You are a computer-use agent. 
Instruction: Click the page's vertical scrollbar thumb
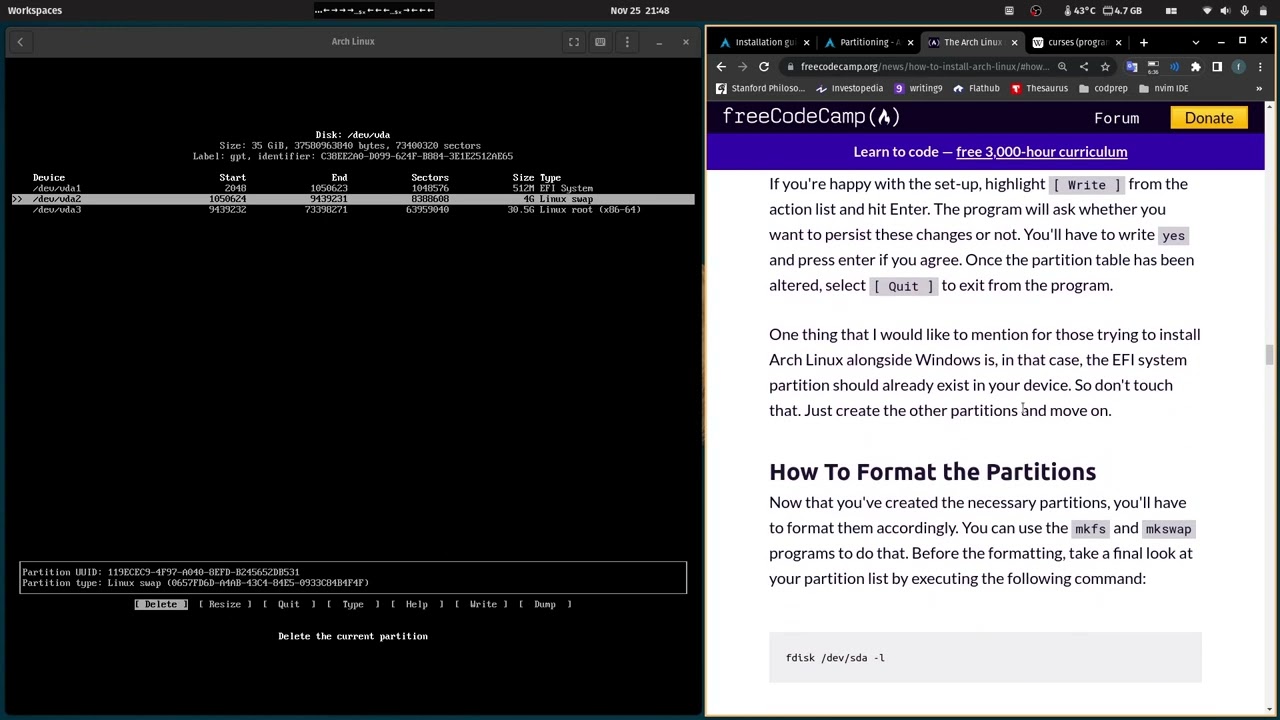click(1271, 355)
